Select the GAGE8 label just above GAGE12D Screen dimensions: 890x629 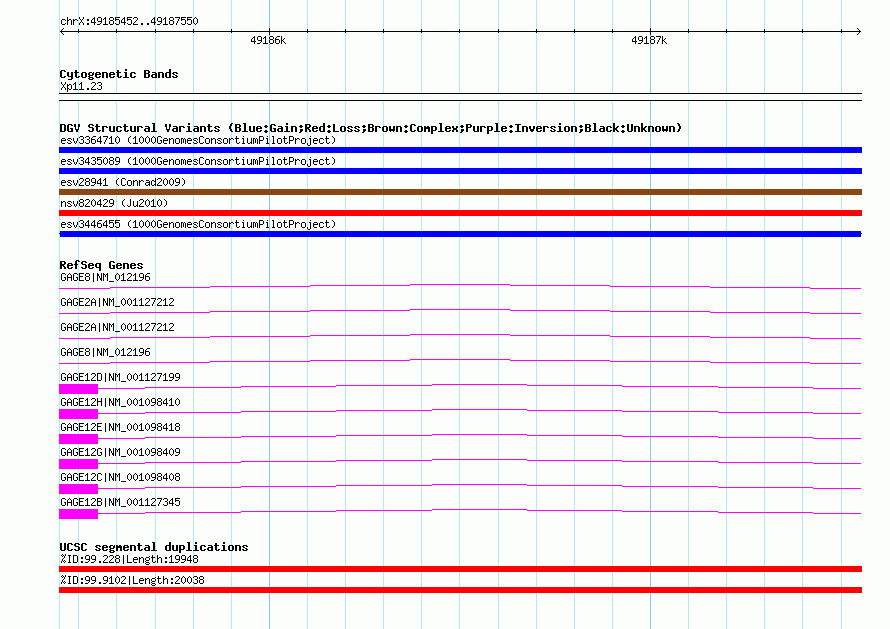[105, 353]
